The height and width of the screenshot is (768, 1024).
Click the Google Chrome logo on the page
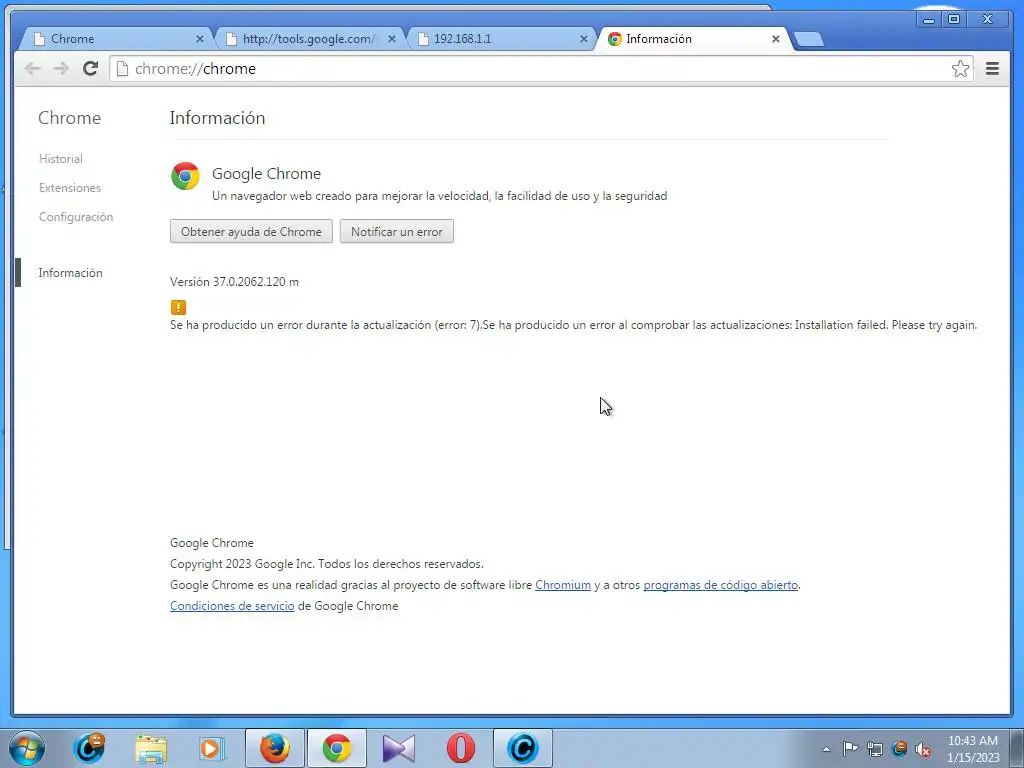[x=185, y=176]
